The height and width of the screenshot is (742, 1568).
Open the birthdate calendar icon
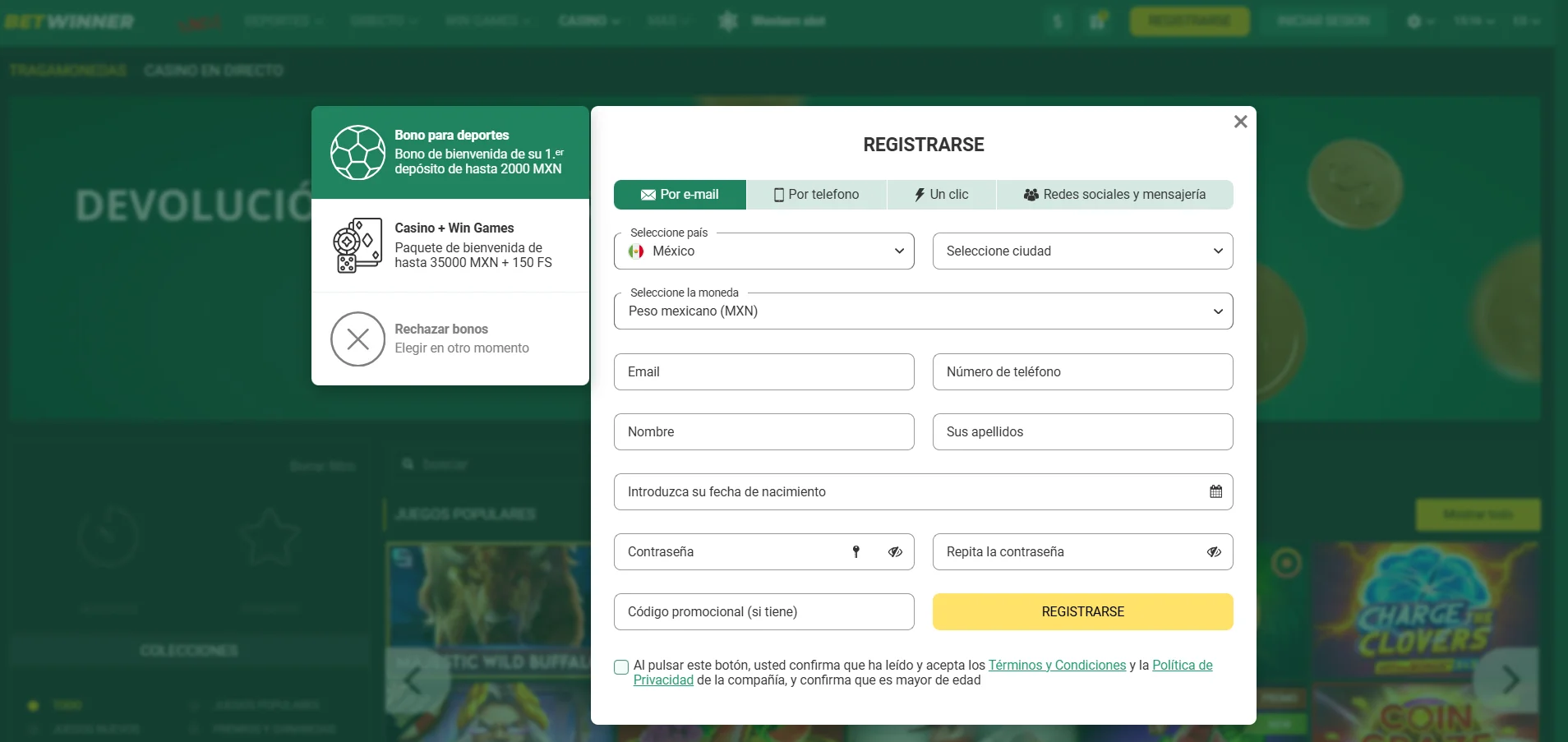[x=1215, y=491]
